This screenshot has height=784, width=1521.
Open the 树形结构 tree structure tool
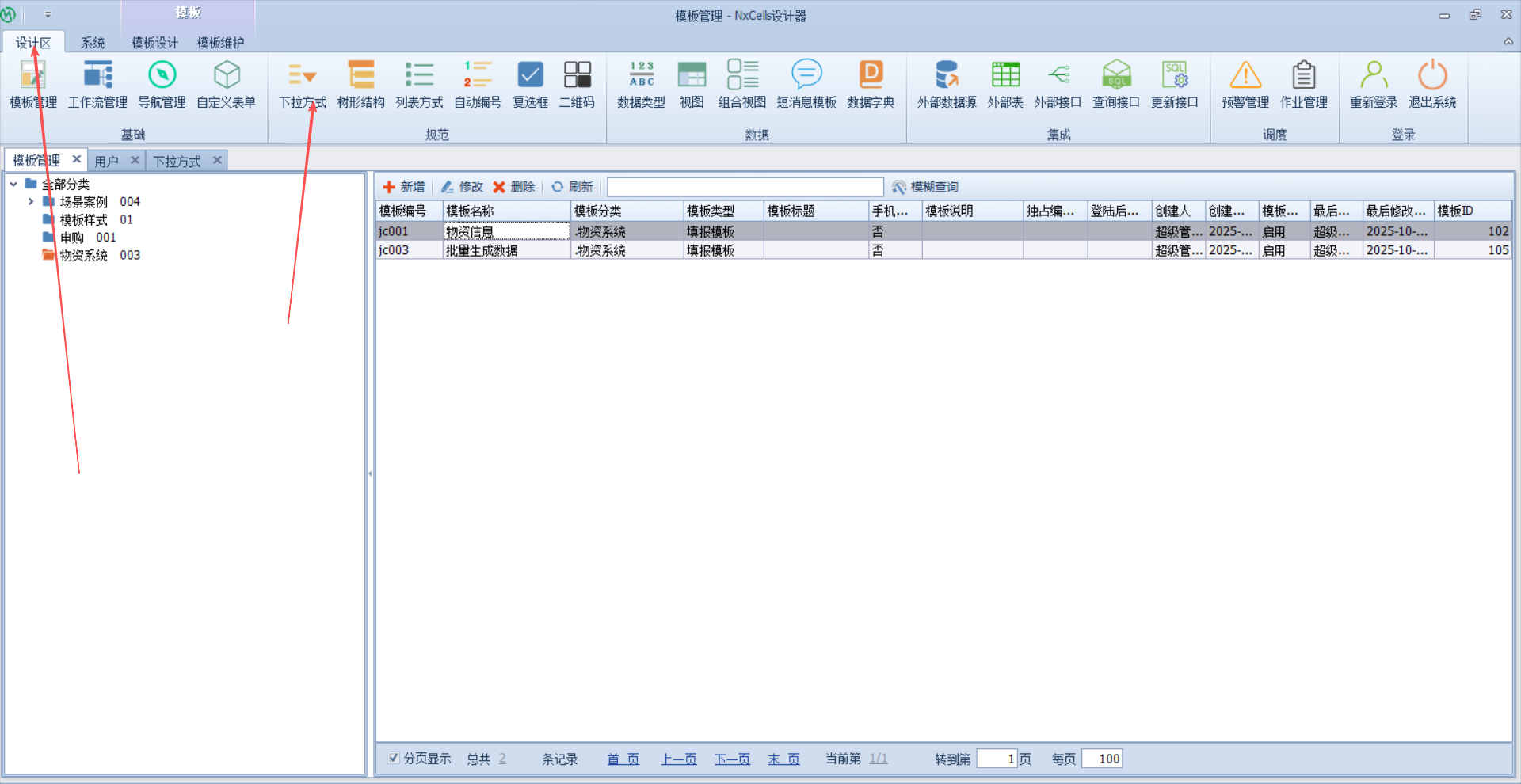point(360,84)
